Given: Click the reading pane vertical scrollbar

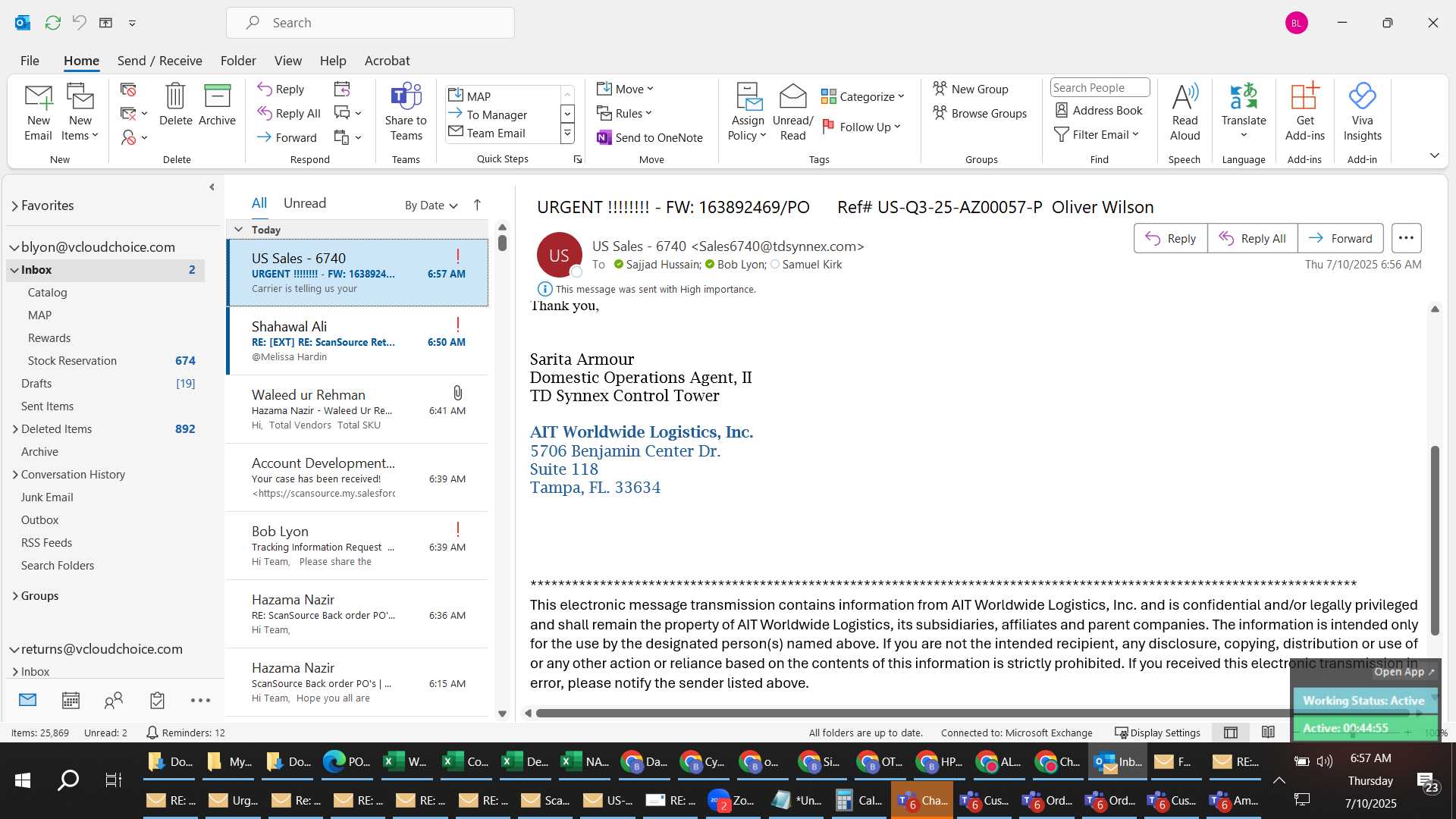Looking at the screenshot, I should click(1434, 540).
